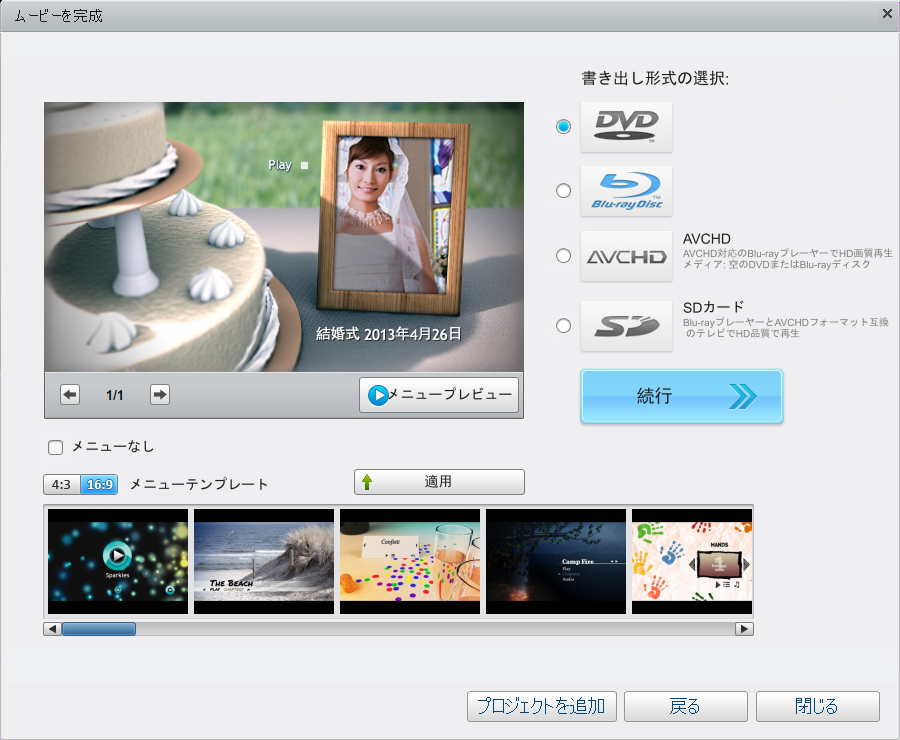This screenshot has width=900, height=740.
Task: Click the AVCHD format logo icon
Action: point(626,256)
